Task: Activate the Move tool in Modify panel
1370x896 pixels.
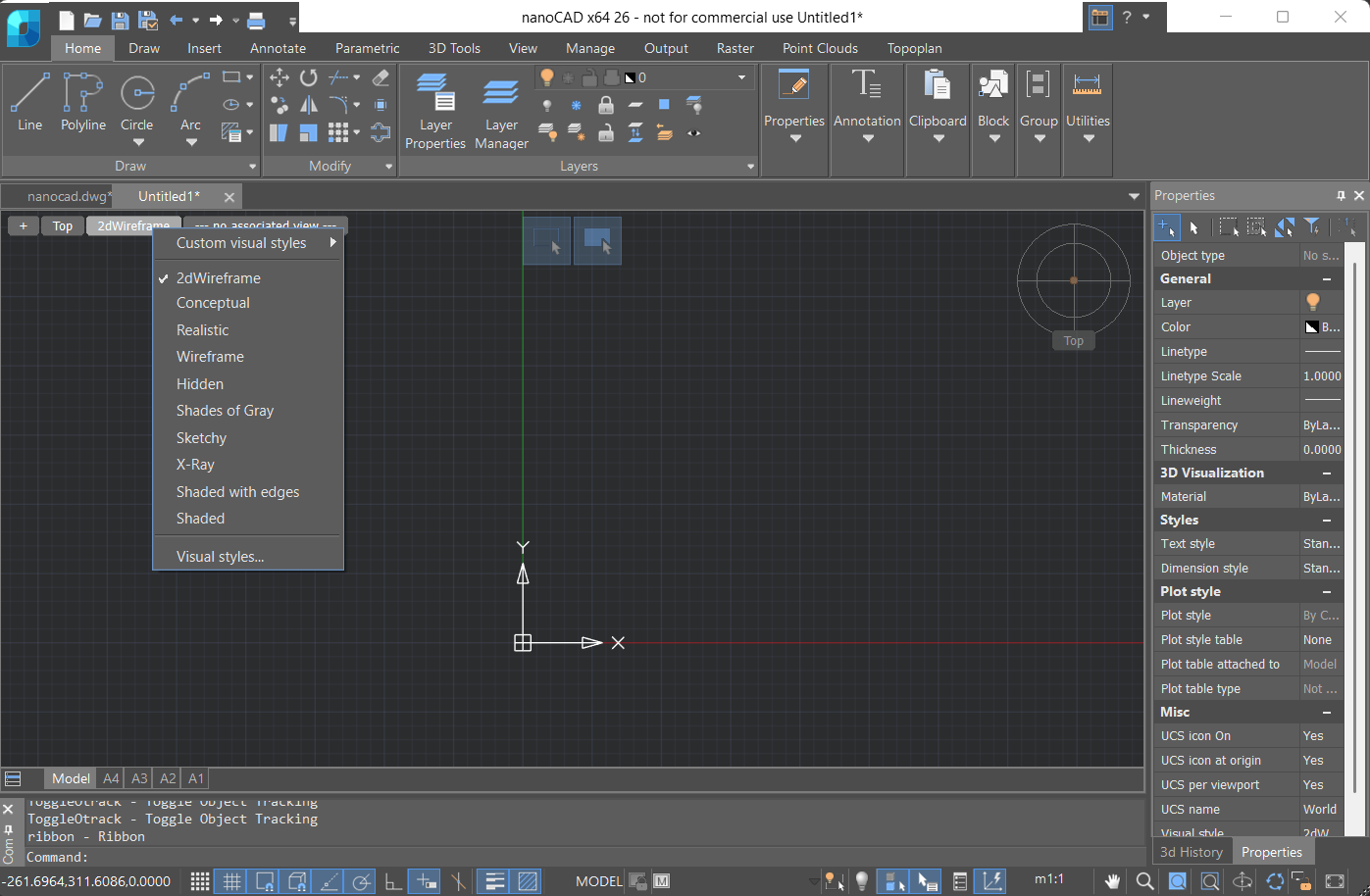Action: coord(279,77)
